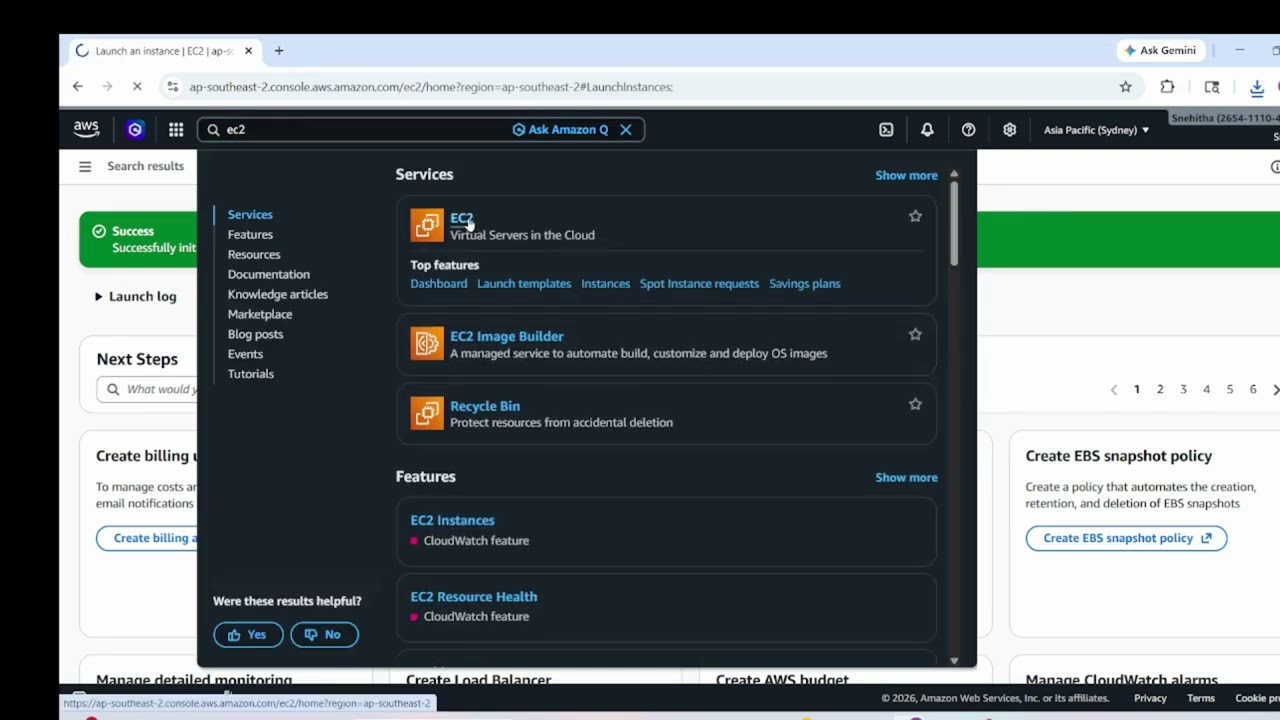
Task: Show more Features results
Action: pyautogui.click(x=906, y=477)
